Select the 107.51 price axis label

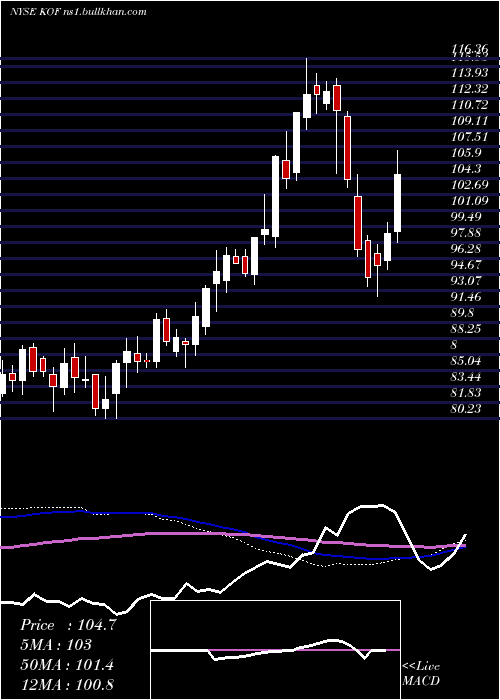(469, 137)
